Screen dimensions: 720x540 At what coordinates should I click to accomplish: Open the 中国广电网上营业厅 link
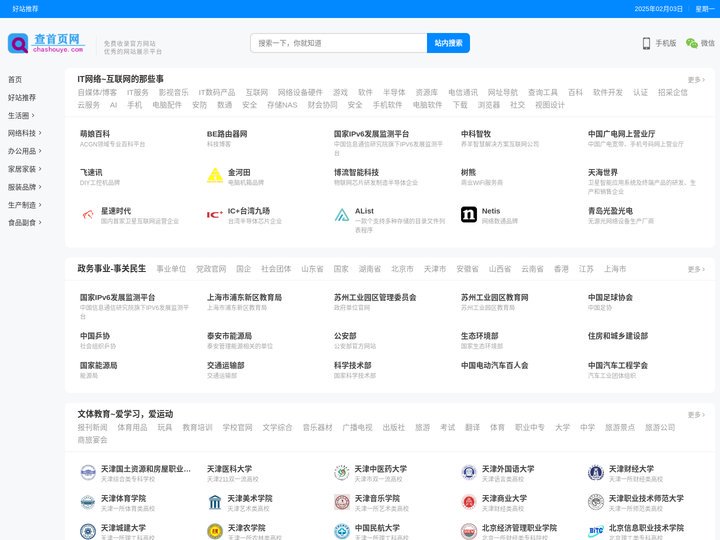coord(621,134)
